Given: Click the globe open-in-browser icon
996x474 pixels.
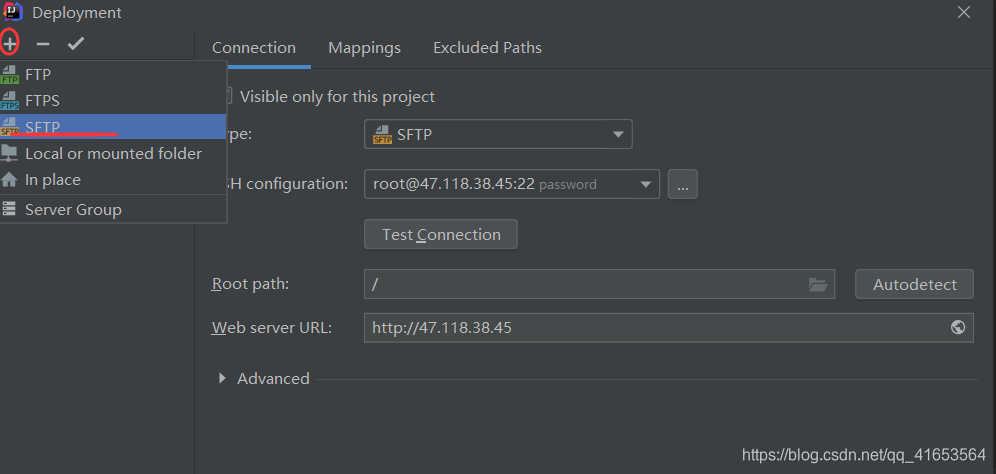Looking at the screenshot, I should click(958, 327).
